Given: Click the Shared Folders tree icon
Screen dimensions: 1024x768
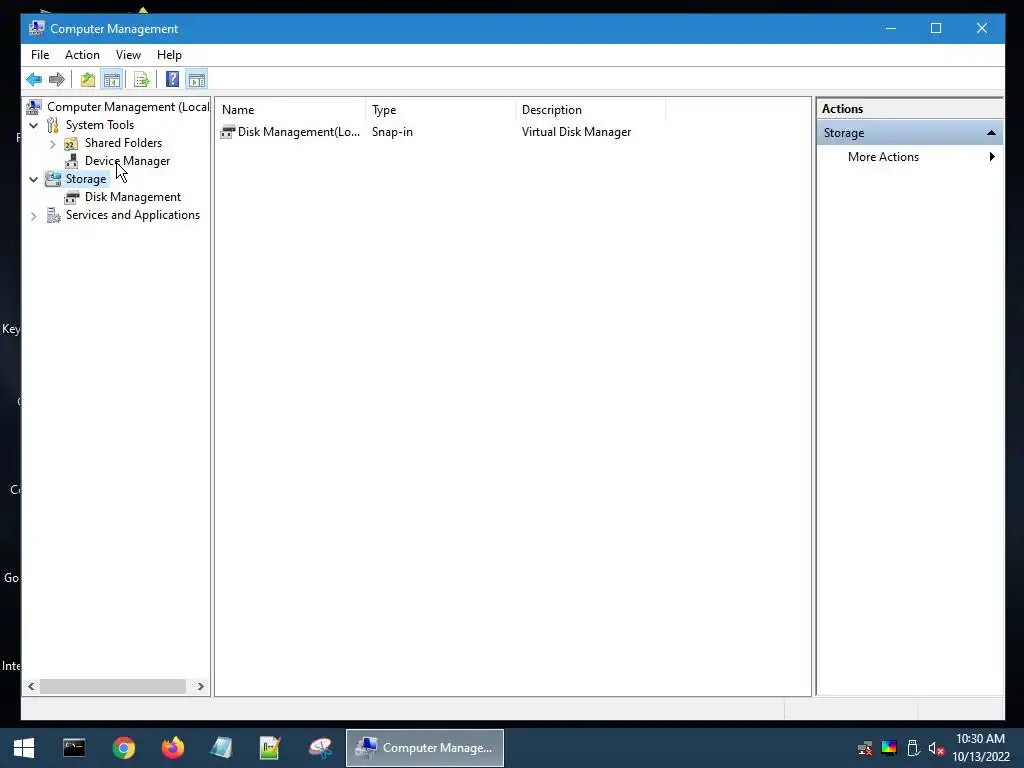Looking at the screenshot, I should point(71,143).
